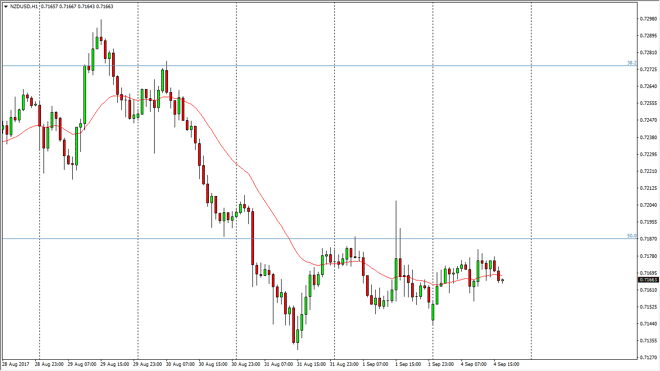Click the 4 Sep 15:00 time label
660x371 pixels.
507,364
